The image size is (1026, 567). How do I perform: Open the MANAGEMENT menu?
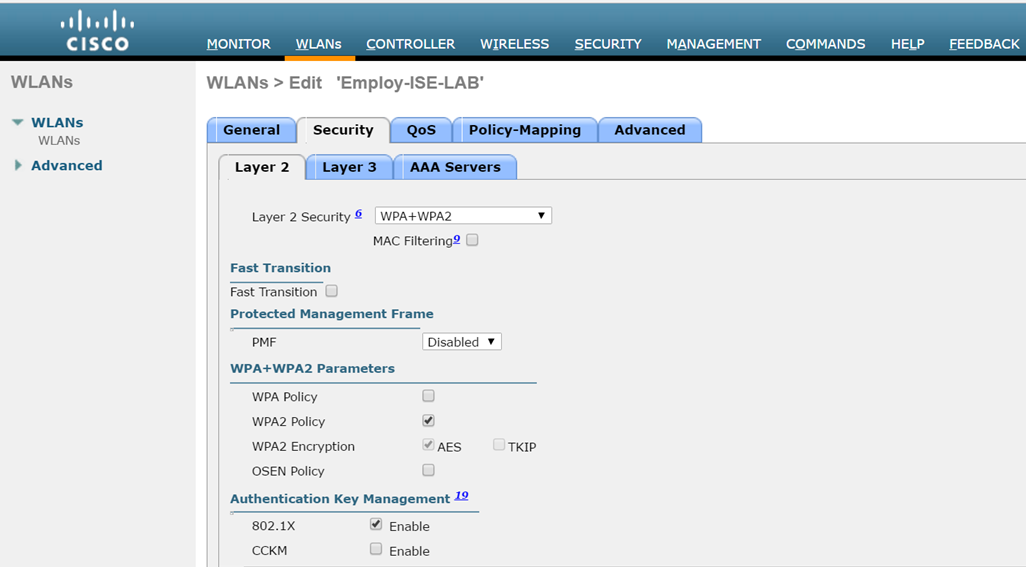[713, 44]
